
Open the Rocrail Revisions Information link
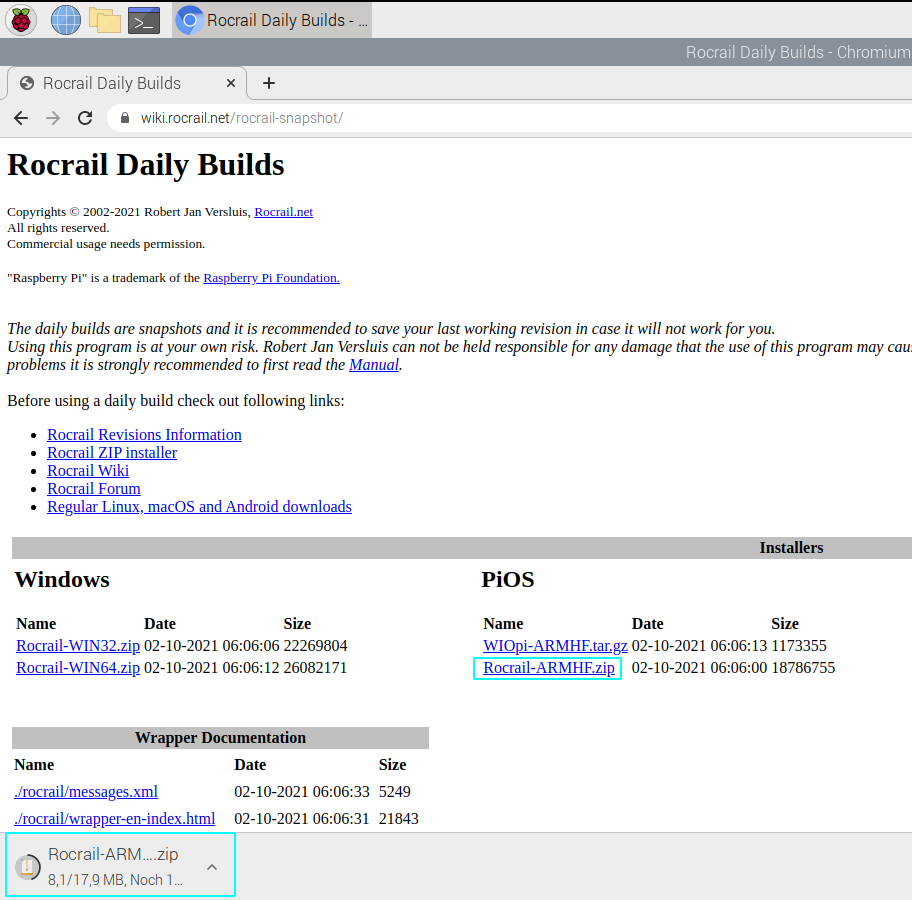click(x=144, y=435)
